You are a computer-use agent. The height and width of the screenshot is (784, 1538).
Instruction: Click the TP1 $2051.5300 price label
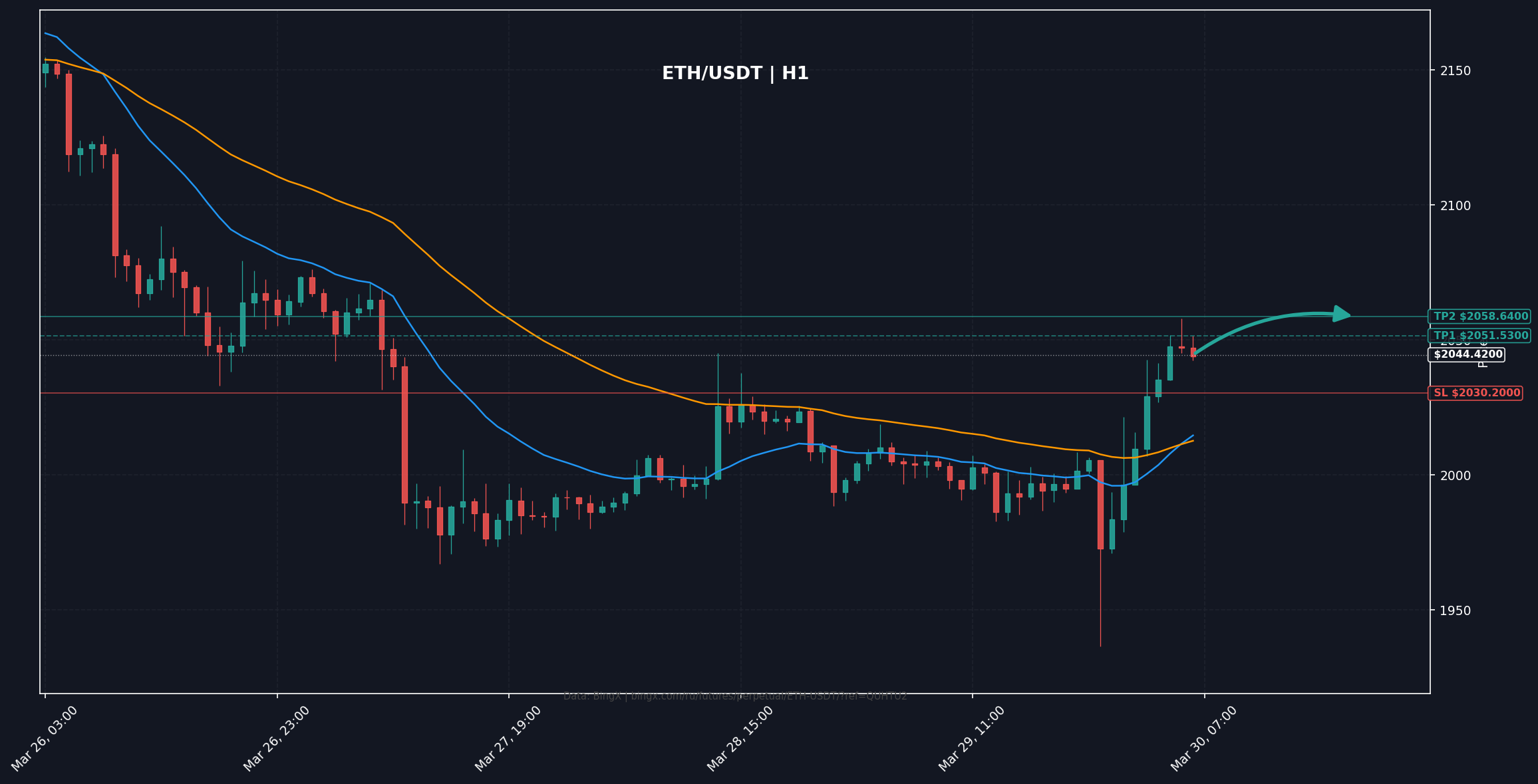1480,336
